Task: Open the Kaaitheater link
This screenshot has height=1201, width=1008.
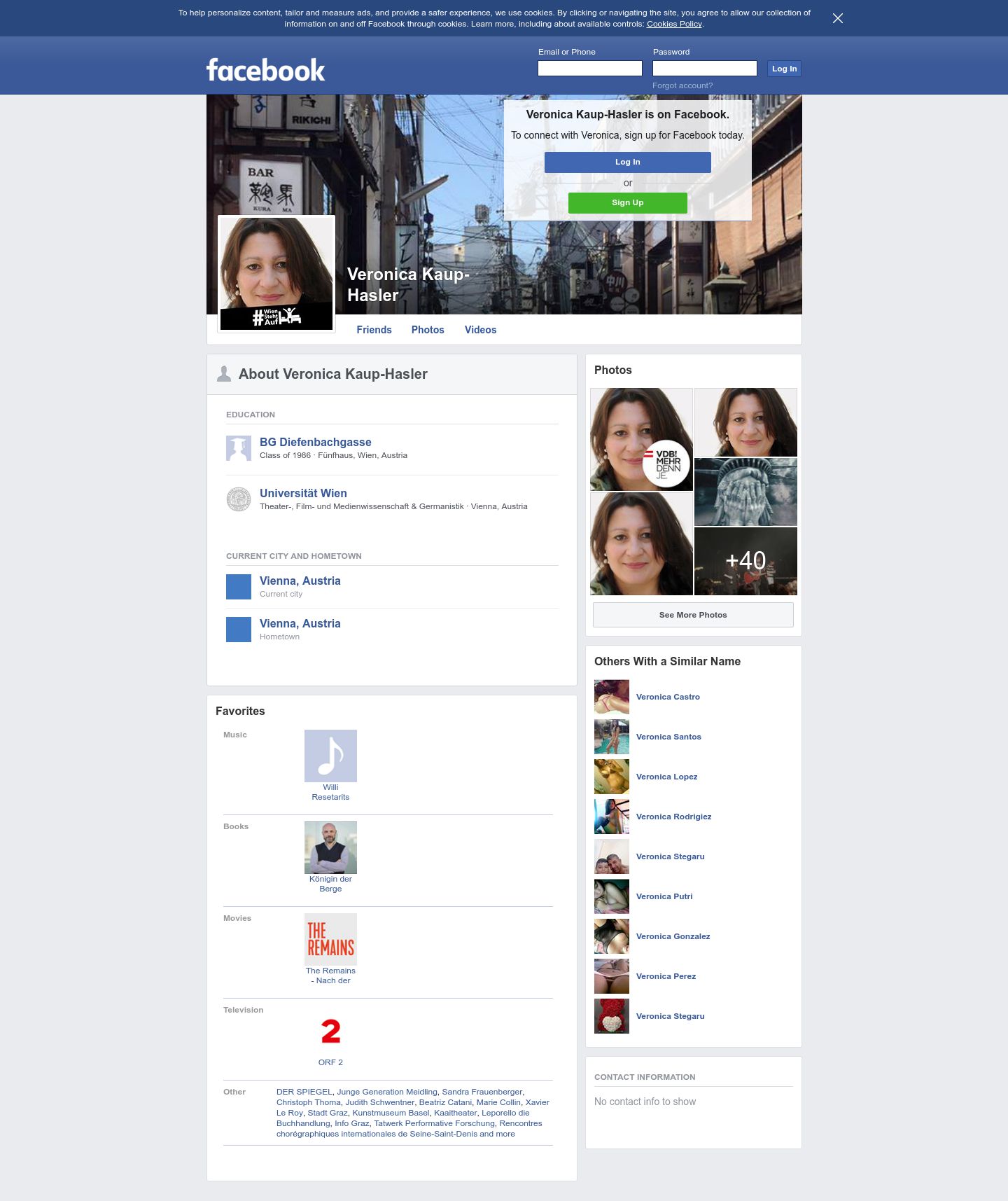Action: (x=456, y=1113)
